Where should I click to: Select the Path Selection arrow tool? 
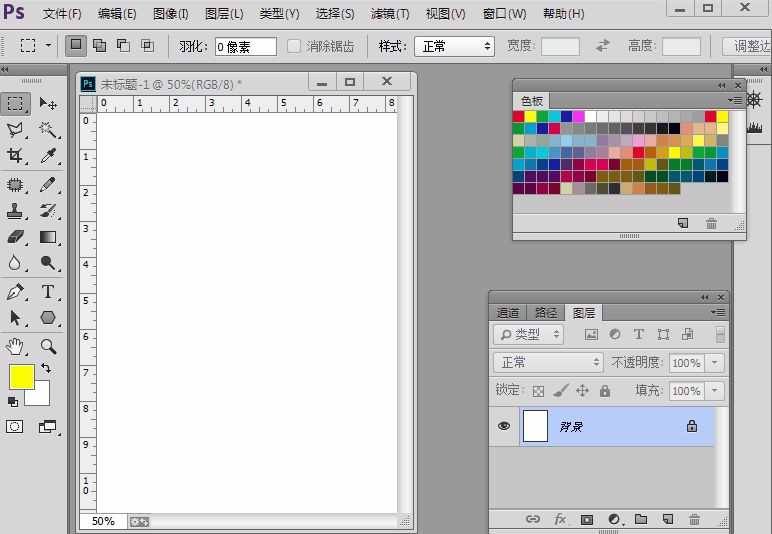pyautogui.click(x=15, y=318)
